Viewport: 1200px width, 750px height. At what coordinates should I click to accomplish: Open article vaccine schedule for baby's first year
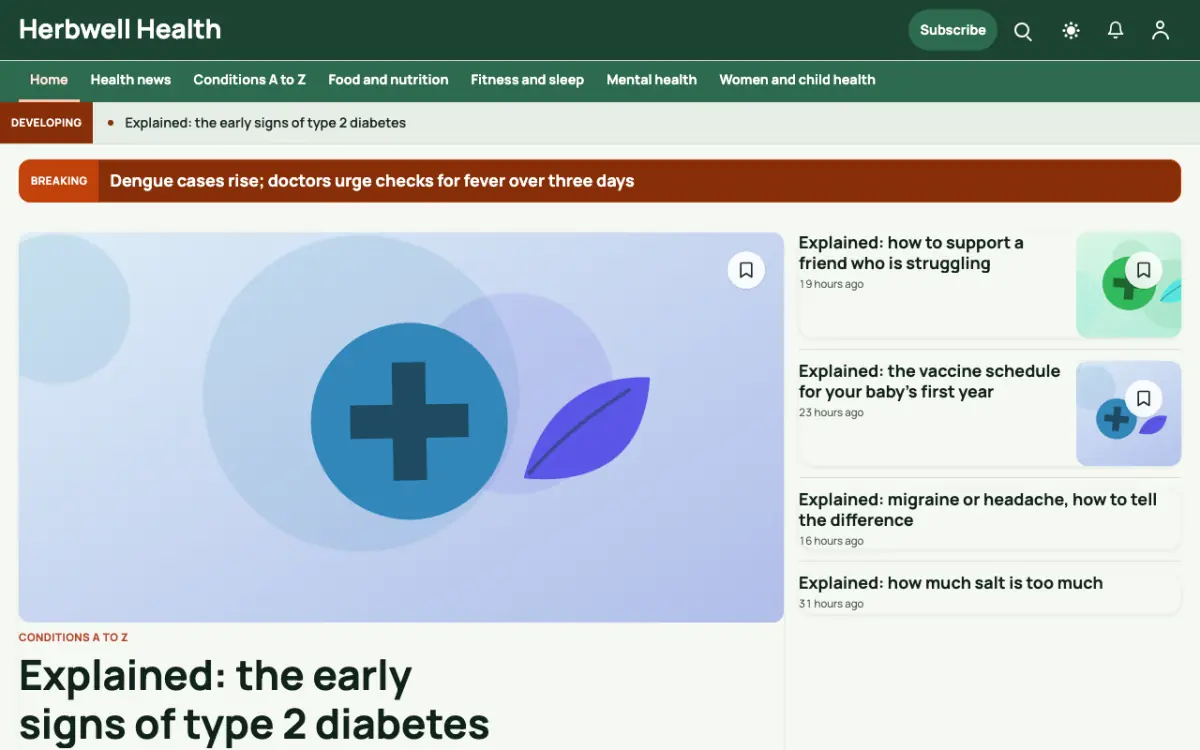point(929,381)
